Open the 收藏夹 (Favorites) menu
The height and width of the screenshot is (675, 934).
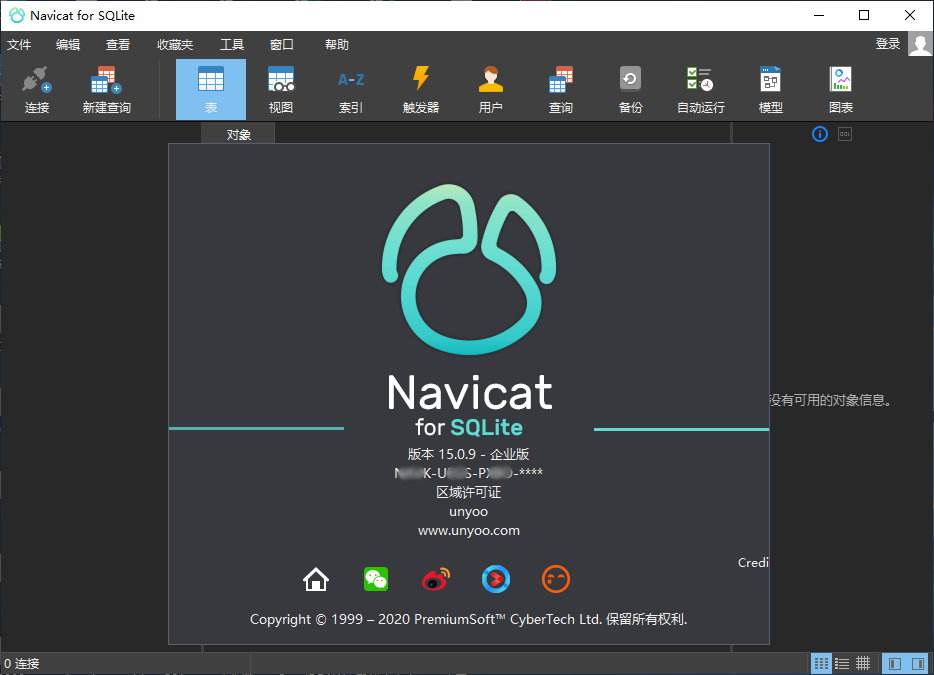tap(175, 45)
